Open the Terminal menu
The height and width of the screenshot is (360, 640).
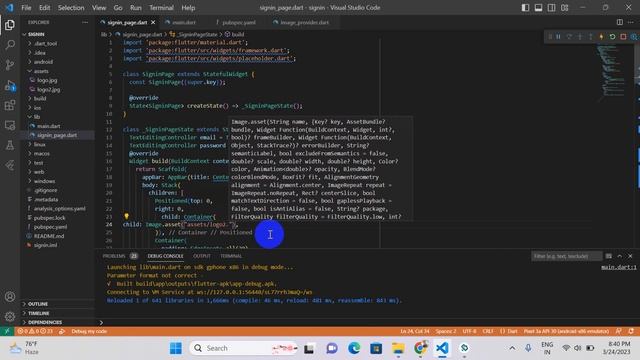[x=161, y=7]
